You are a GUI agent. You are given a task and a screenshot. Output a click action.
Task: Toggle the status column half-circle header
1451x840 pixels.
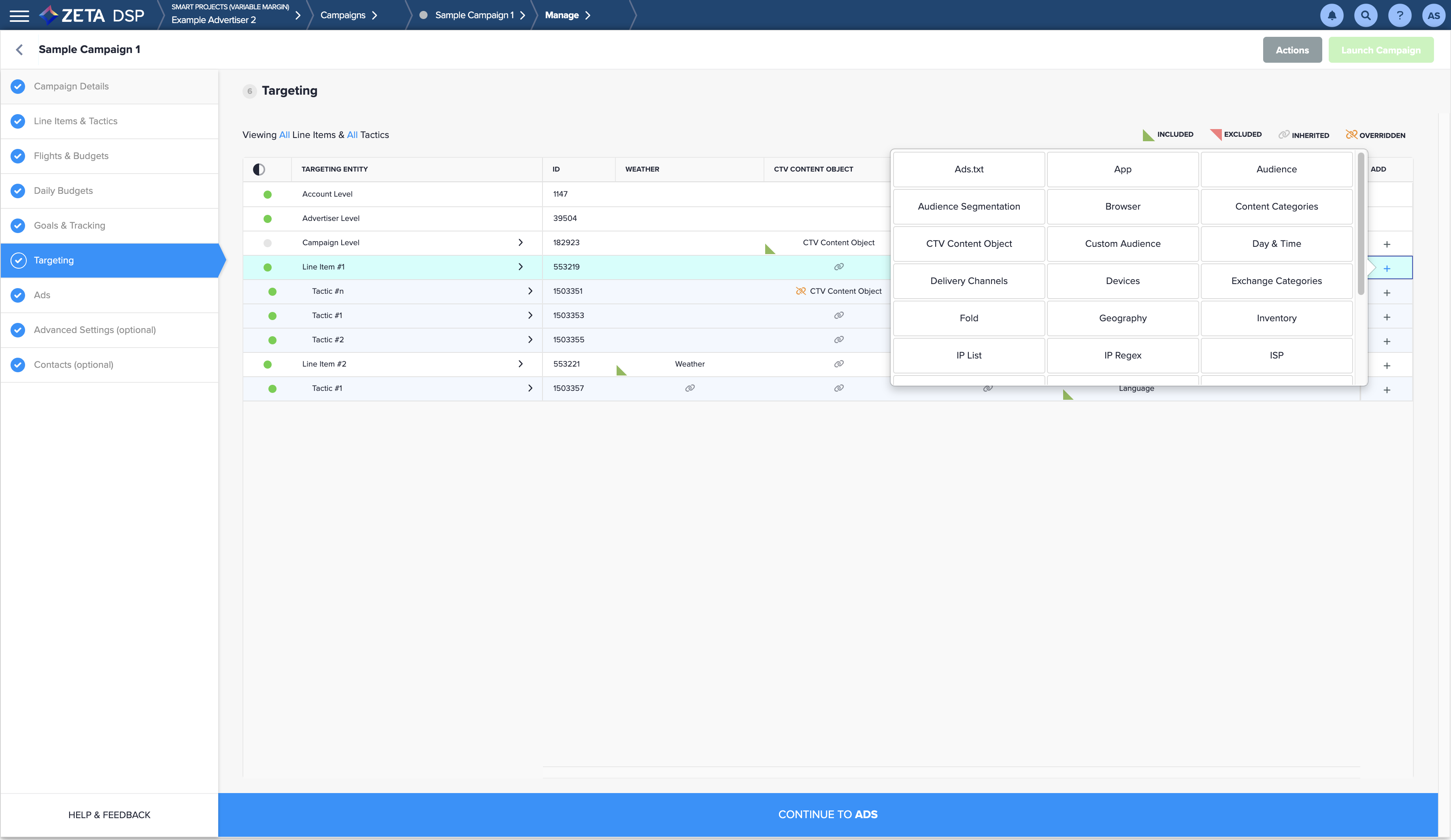pos(259,169)
